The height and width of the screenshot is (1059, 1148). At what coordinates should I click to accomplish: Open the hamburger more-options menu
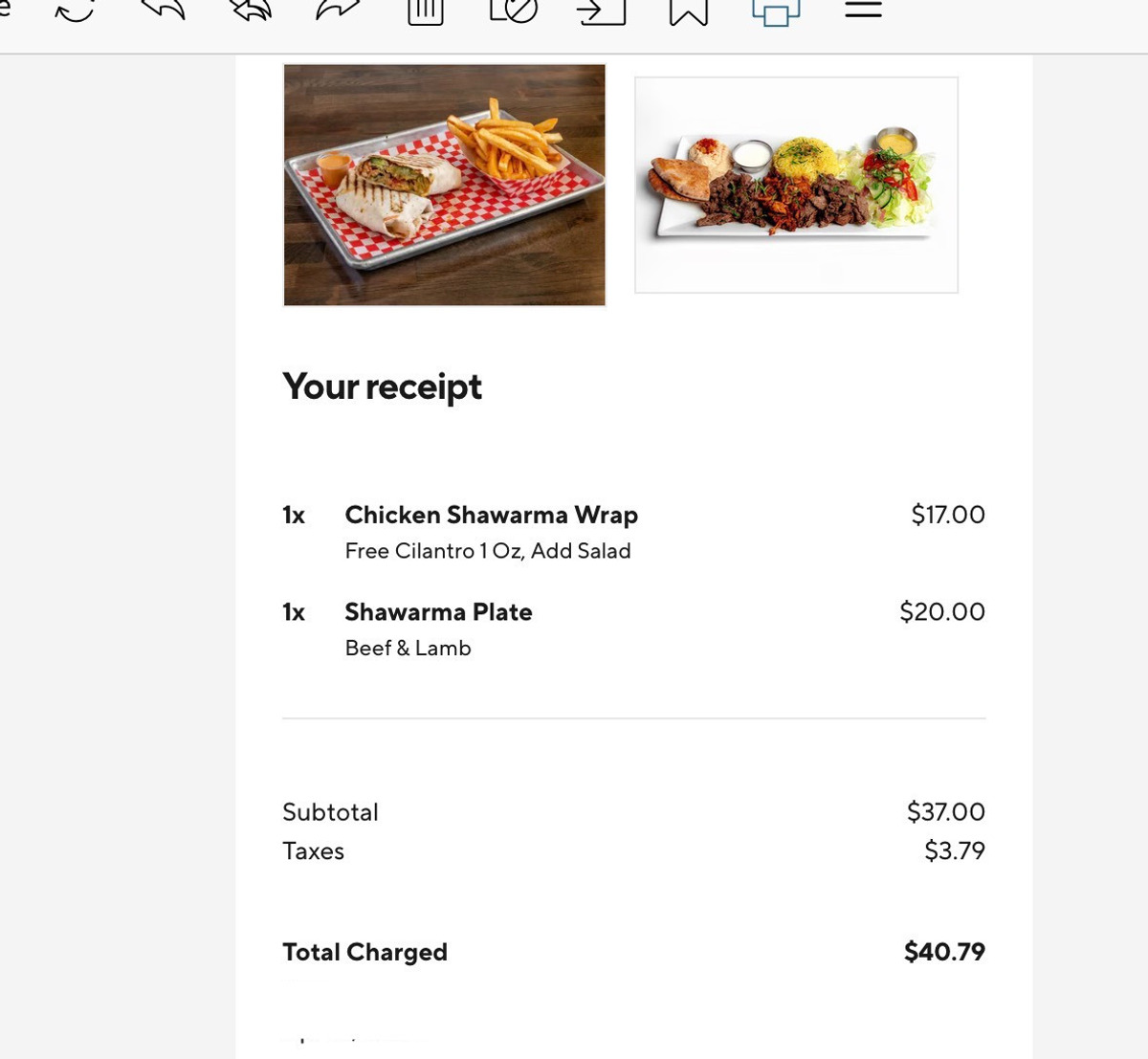(x=863, y=10)
